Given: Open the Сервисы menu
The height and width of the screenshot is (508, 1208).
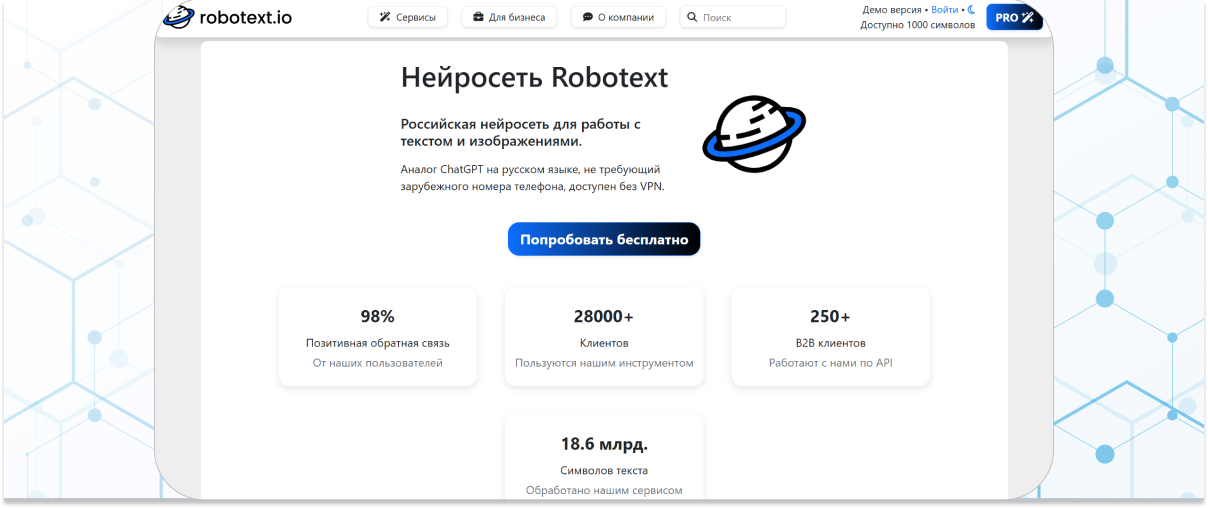Looking at the screenshot, I should 408,17.
